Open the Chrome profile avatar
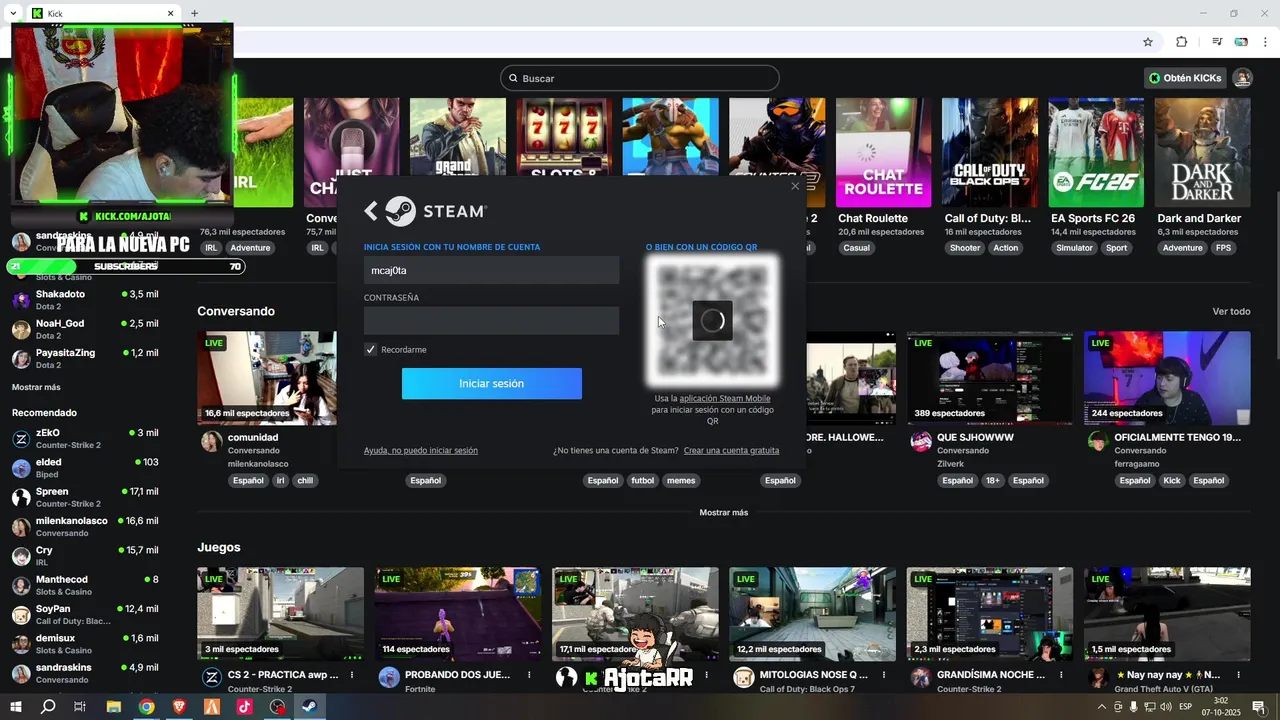1280x720 pixels. coord(1241,42)
